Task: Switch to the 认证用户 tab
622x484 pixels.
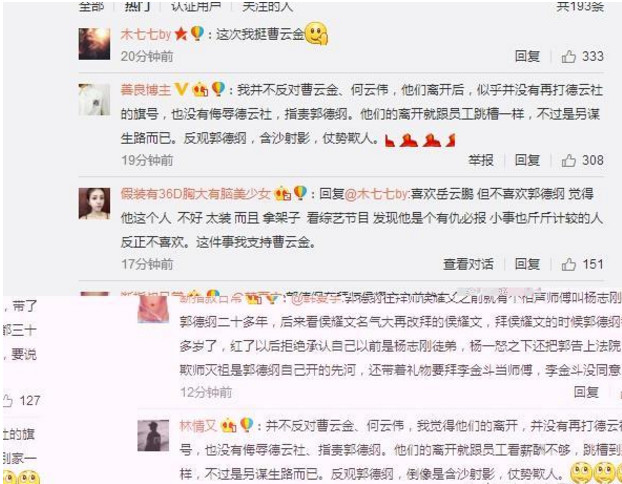Action: (196, 6)
